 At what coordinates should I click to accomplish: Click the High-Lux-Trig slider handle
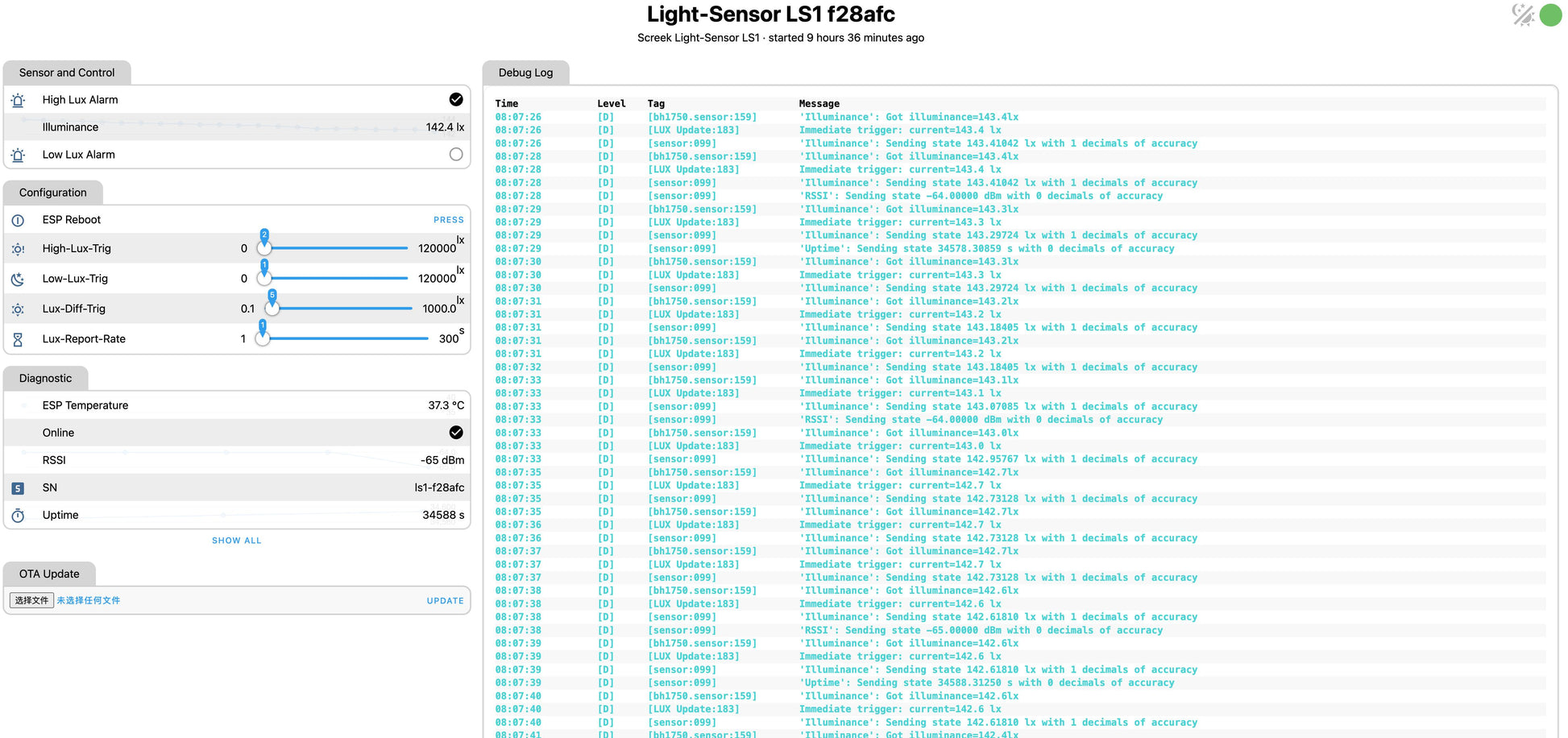264,248
